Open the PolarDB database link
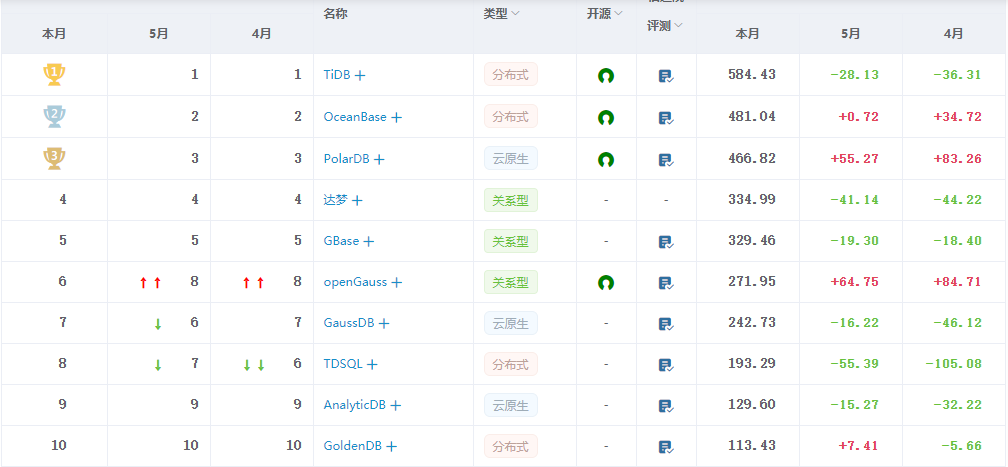 pyautogui.click(x=346, y=159)
